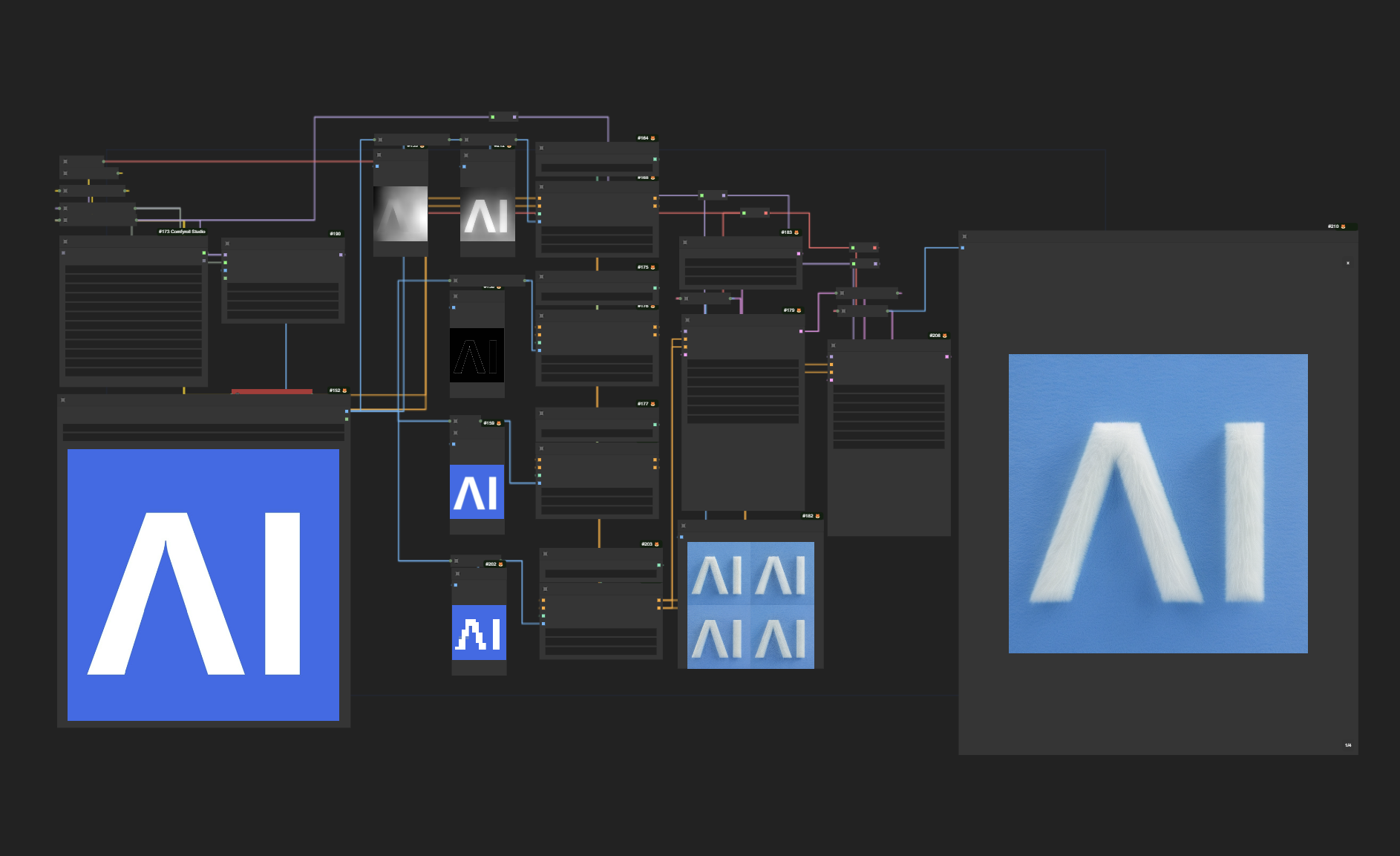
Task: Open the white glowing AI preview on gray
Action: [x=488, y=214]
